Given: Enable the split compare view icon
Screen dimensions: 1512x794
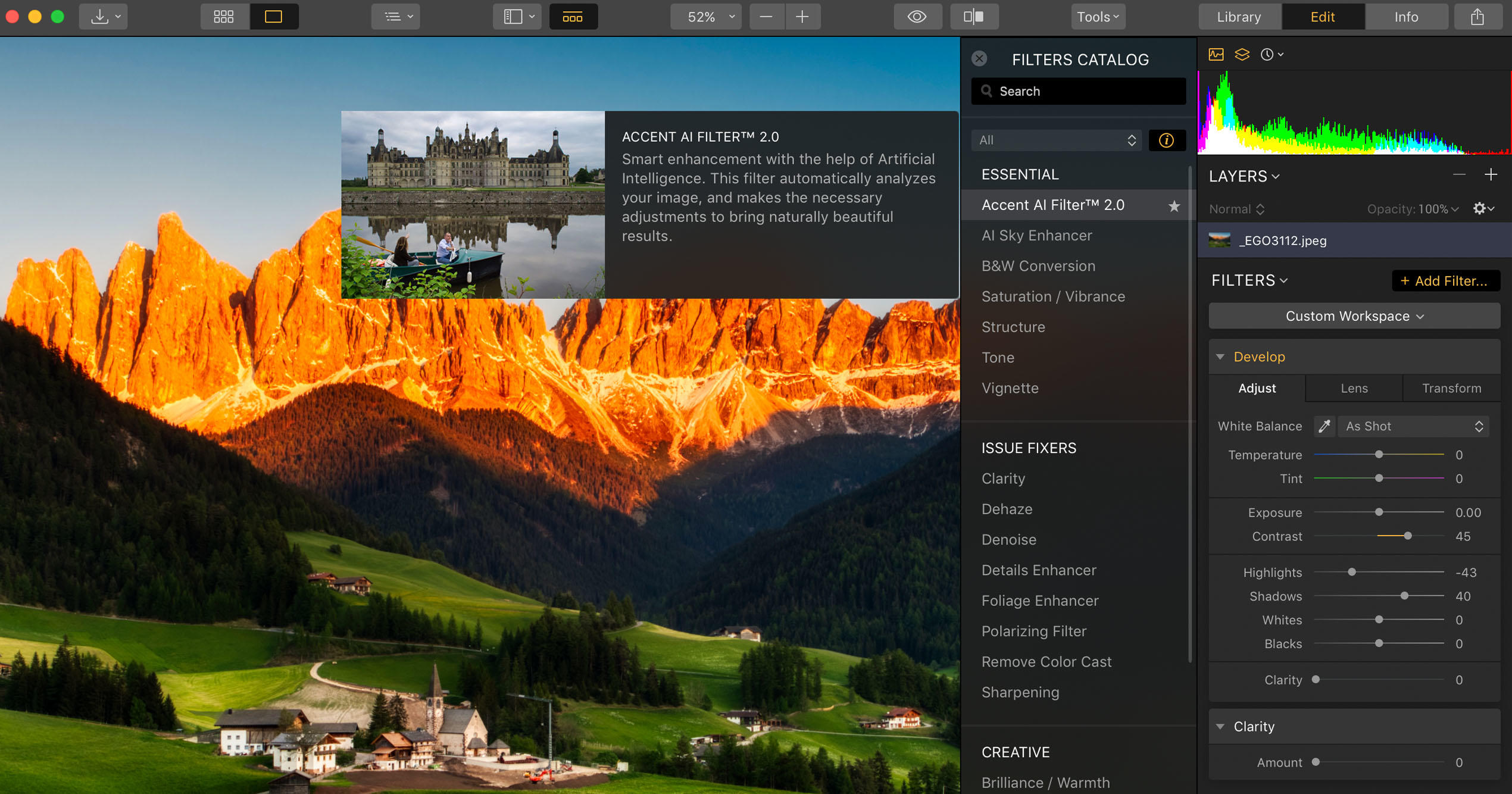Looking at the screenshot, I should pos(974,16).
